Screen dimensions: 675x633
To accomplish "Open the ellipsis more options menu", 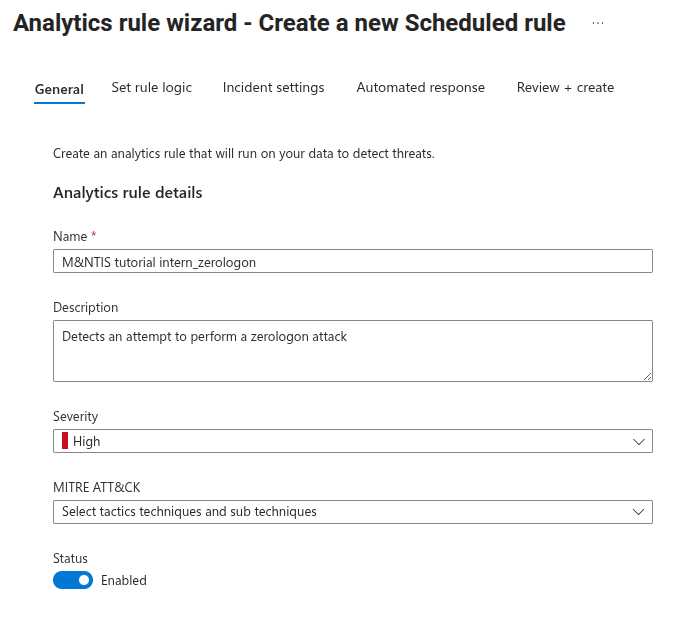I will pos(598,23).
